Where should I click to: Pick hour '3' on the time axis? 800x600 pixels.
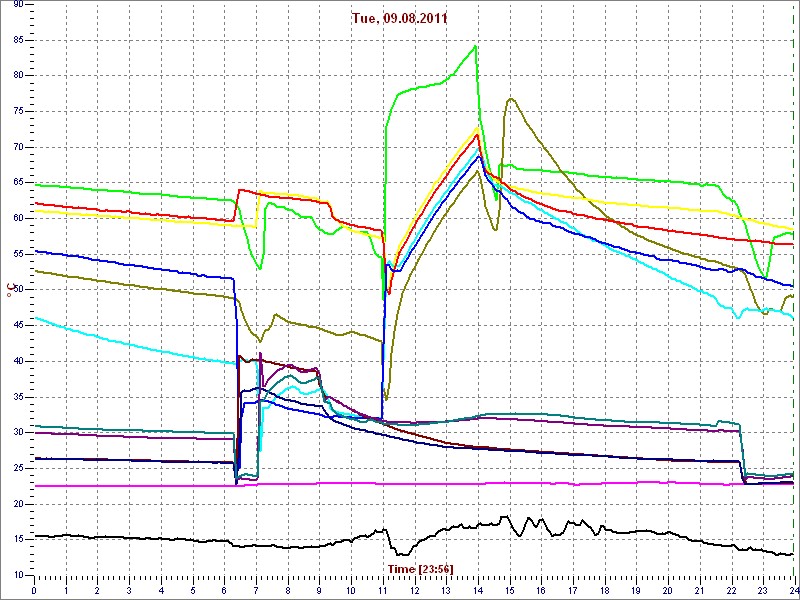pyautogui.click(x=129, y=590)
